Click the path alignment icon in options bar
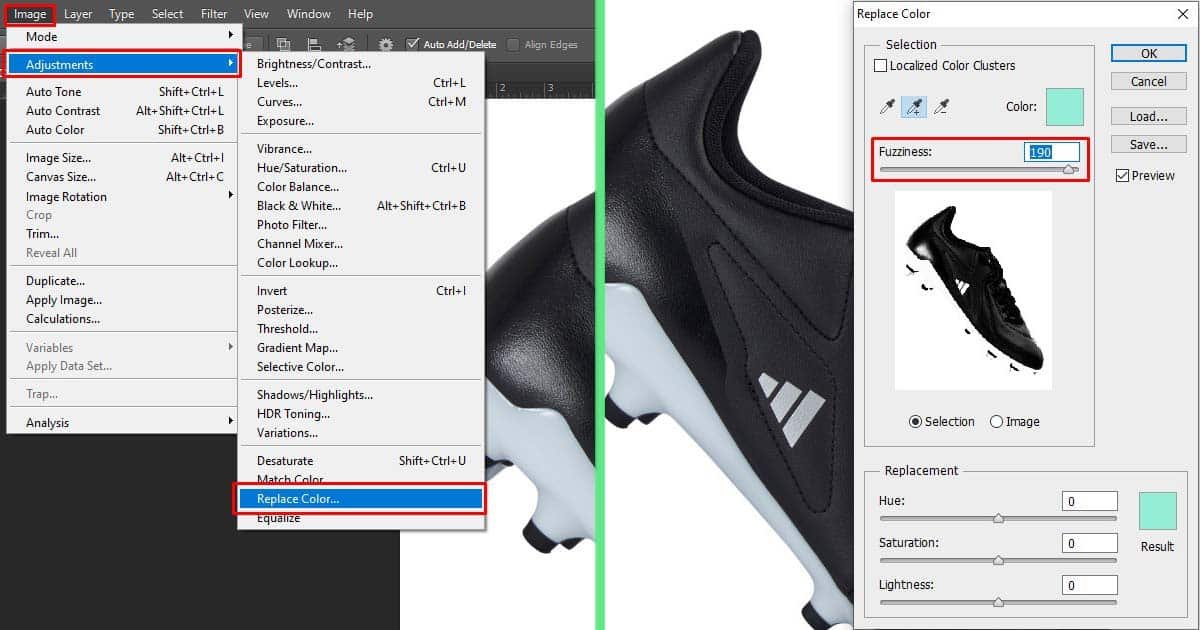This screenshot has width=1200, height=630. [x=314, y=44]
